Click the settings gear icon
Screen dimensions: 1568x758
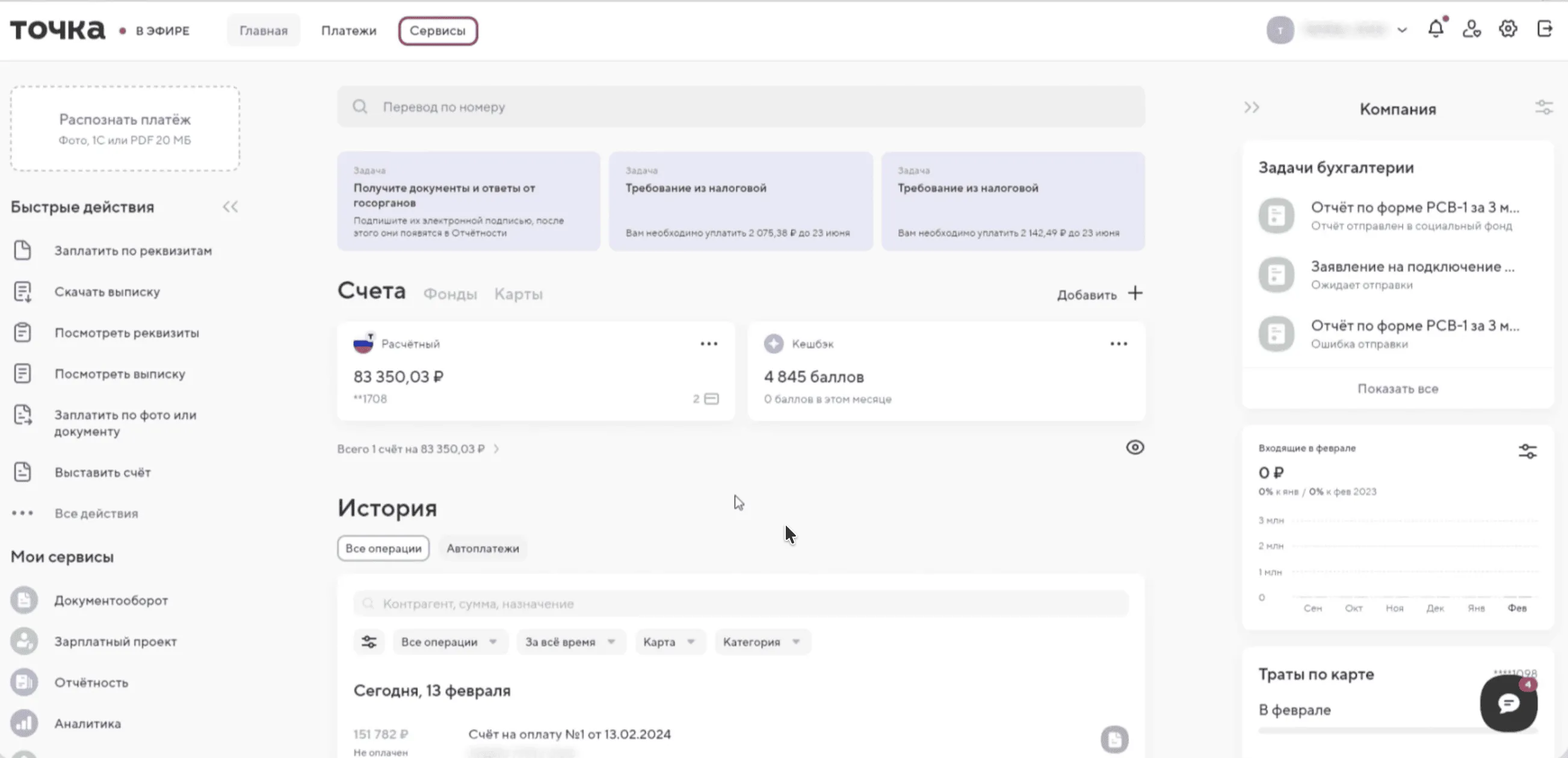1507,29
